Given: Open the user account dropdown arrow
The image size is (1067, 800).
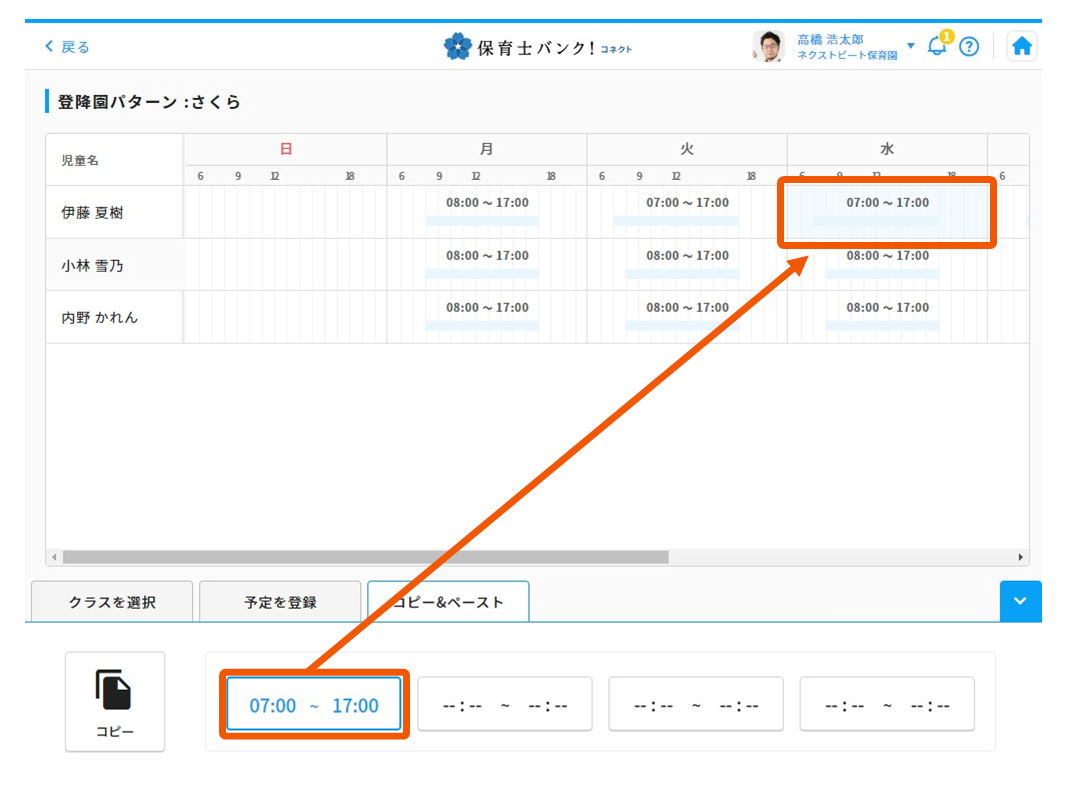Looking at the screenshot, I should click(x=911, y=46).
